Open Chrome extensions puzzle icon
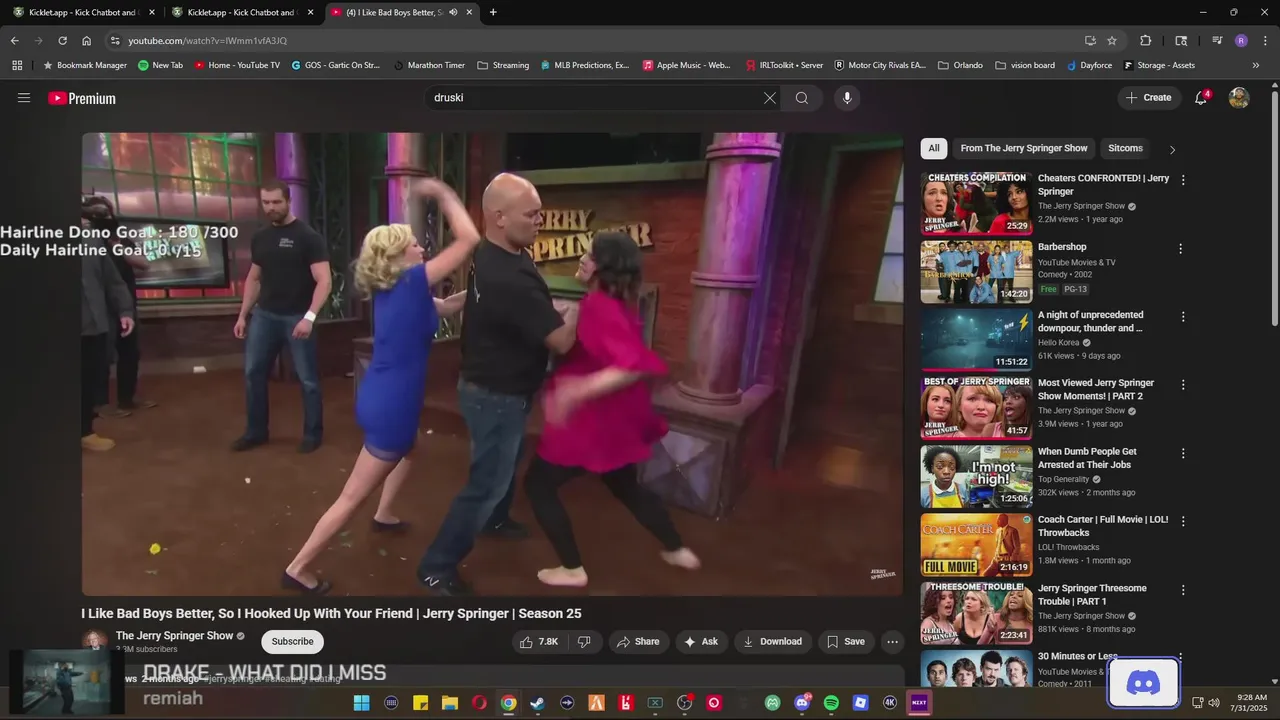The width and height of the screenshot is (1280, 720). [1146, 41]
